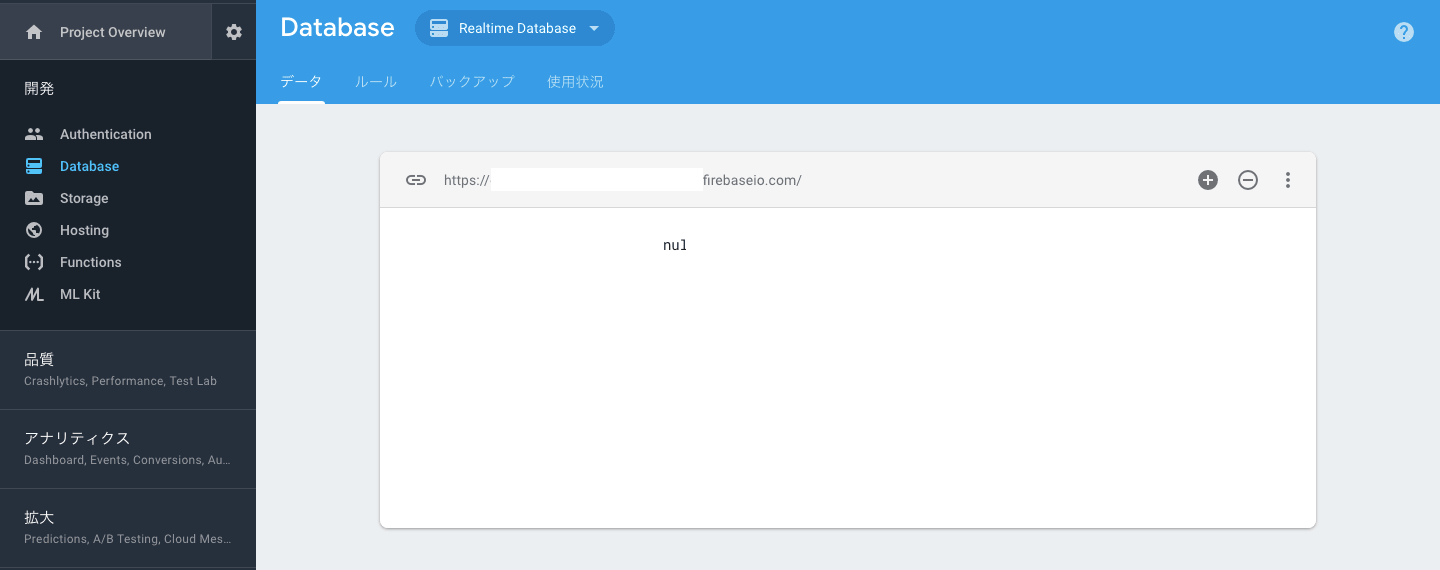This screenshot has width=1440, height=570.
Task: Open ML Kit in the sidebar
Action: 128,294
